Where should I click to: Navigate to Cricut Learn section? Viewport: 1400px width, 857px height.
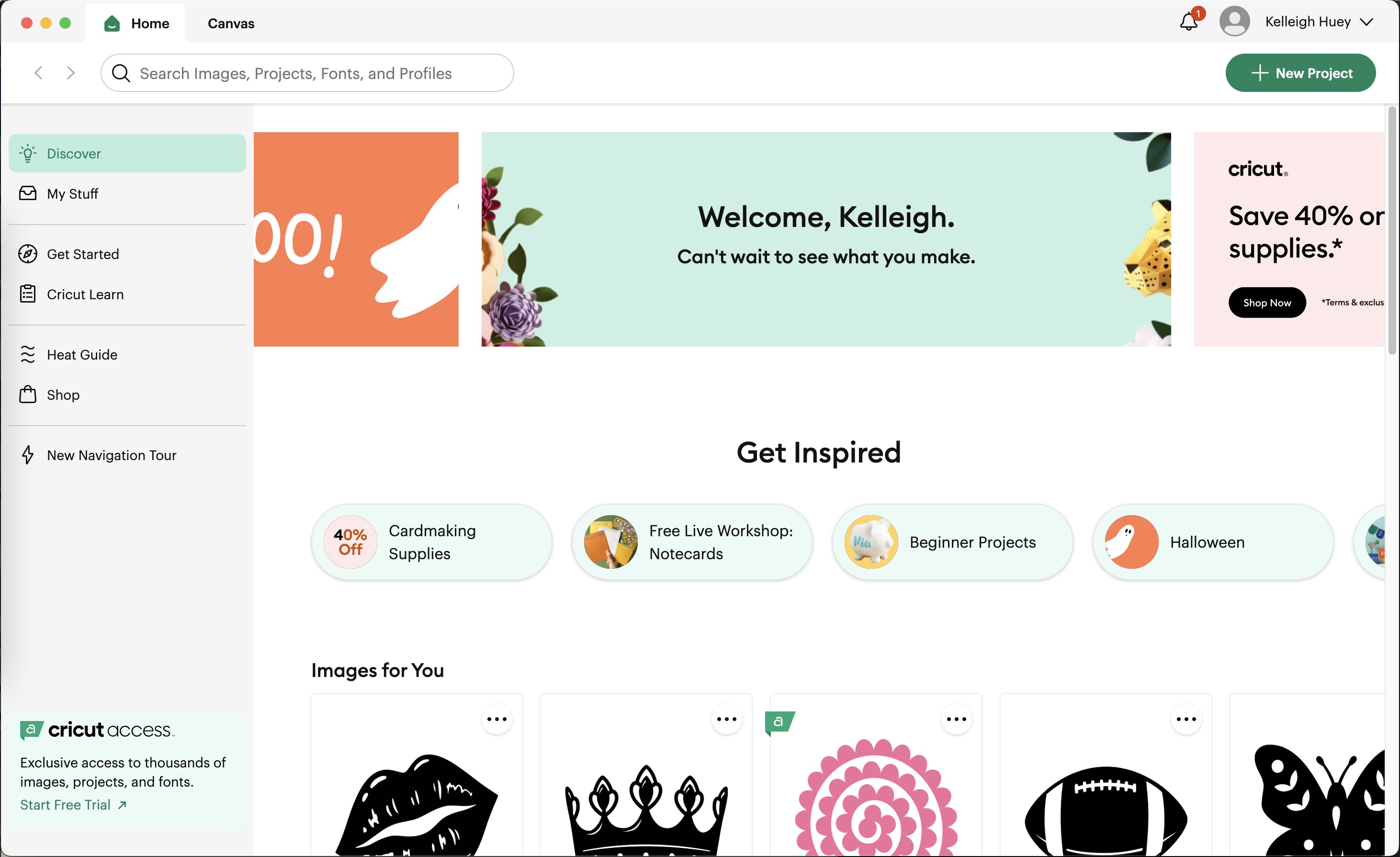click(x=85, y=294)
